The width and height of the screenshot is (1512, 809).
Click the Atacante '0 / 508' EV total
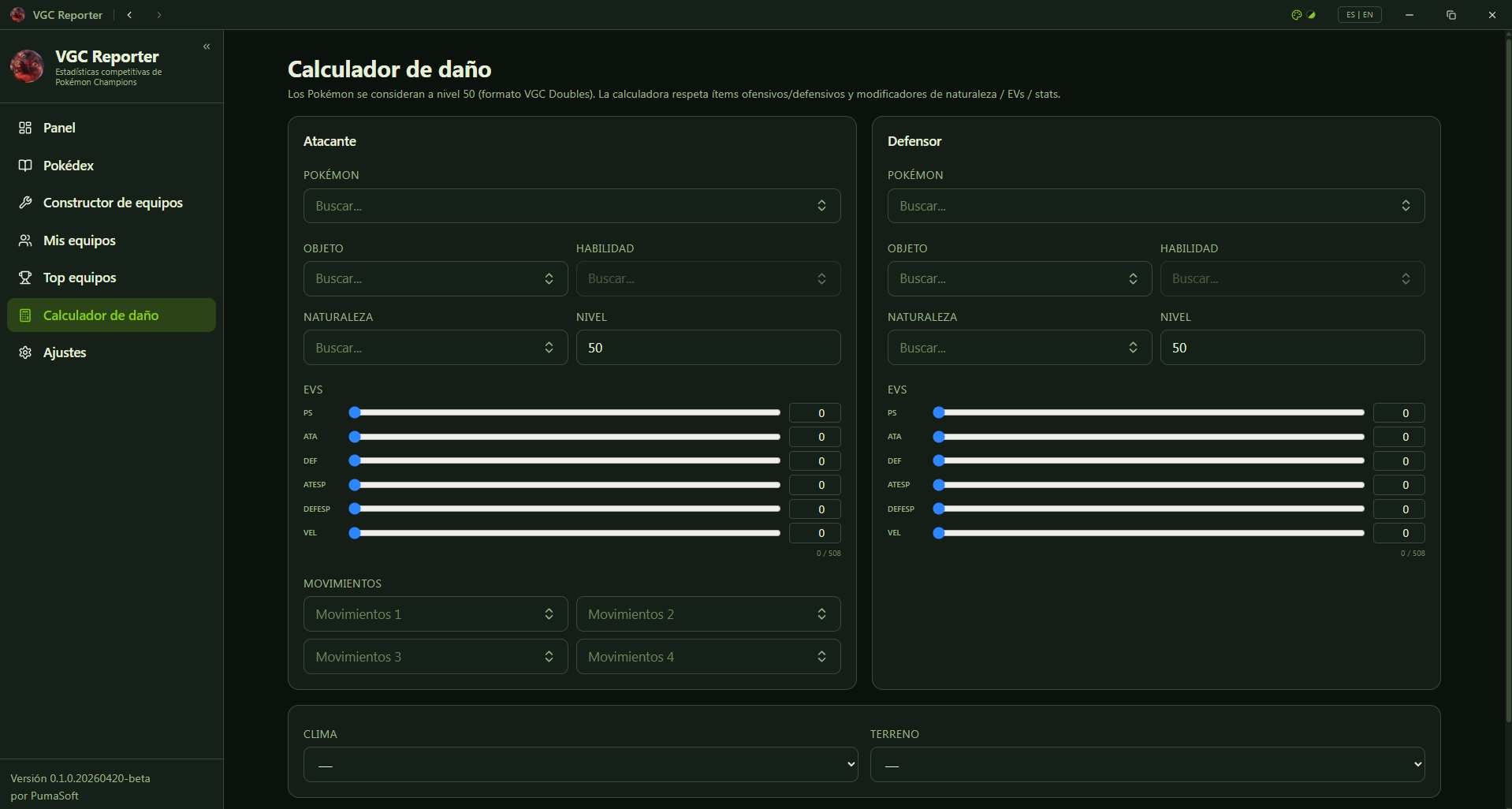tap(829, 554)
